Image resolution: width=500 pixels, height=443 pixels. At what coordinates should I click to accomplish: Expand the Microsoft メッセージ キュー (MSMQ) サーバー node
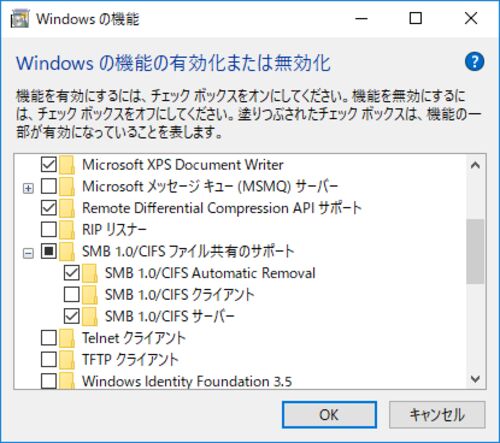[28, 189]
